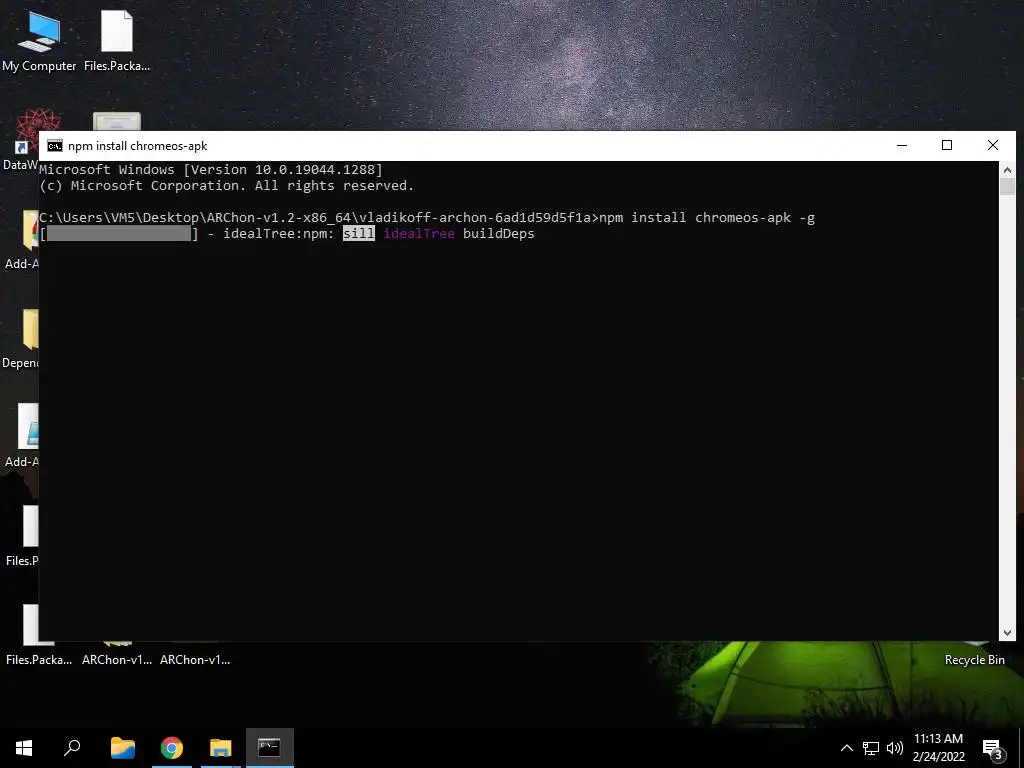This screenshot has height=768, width=1024.
Task: Close the npm install command window
Action: pos(993,146)
